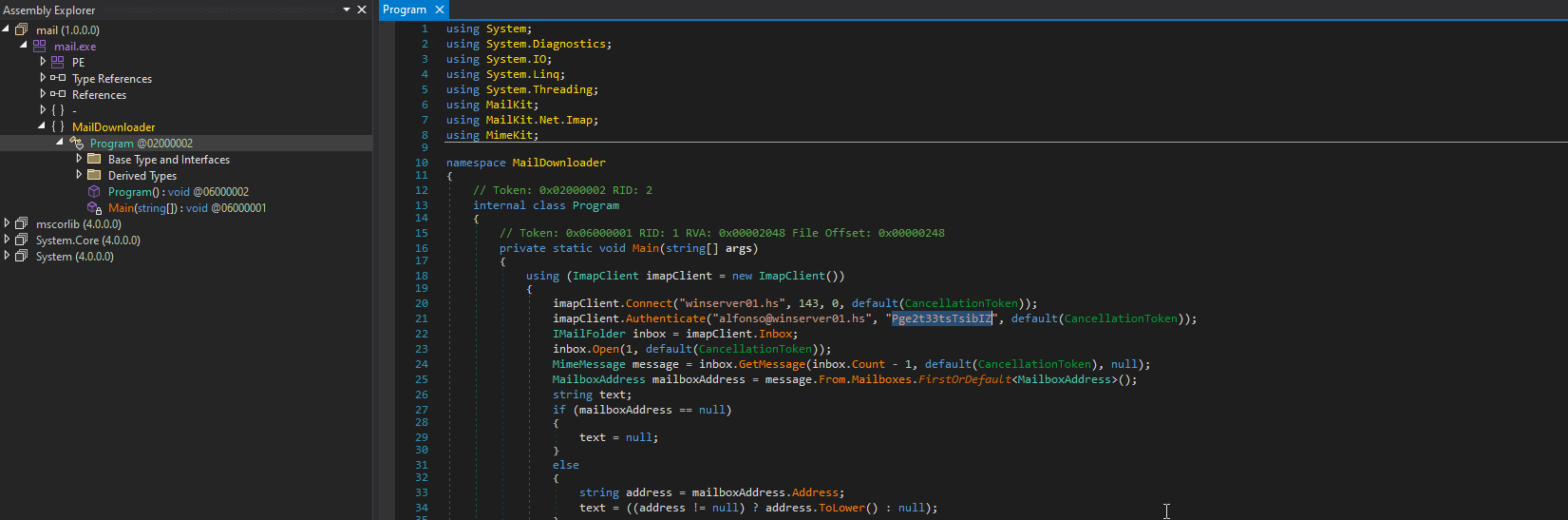Select mscorlib (4.0.0.0) in the tree
The image size is (1568, 520).
pos(79,224)
